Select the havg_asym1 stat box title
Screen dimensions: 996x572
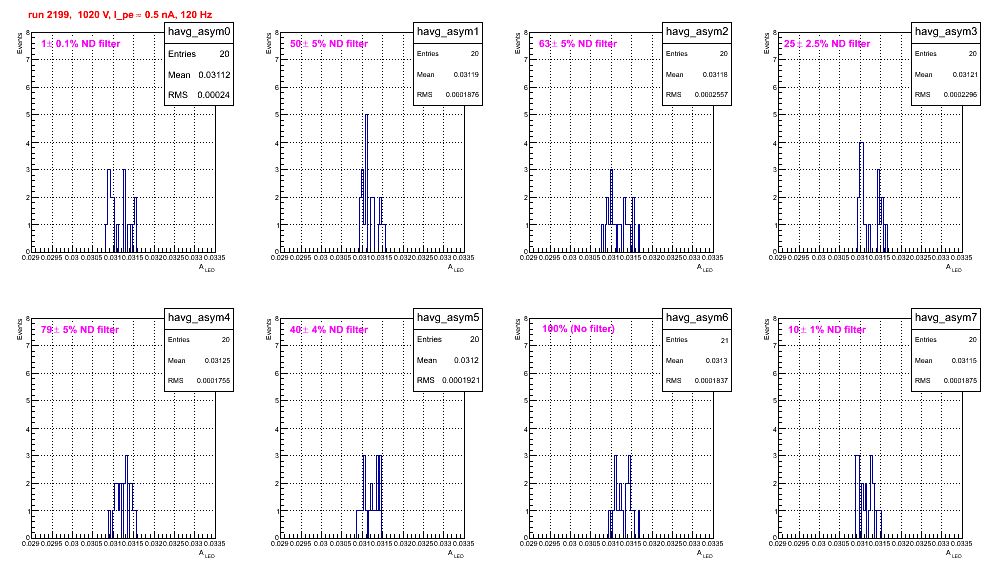click(x=448, y=32)
